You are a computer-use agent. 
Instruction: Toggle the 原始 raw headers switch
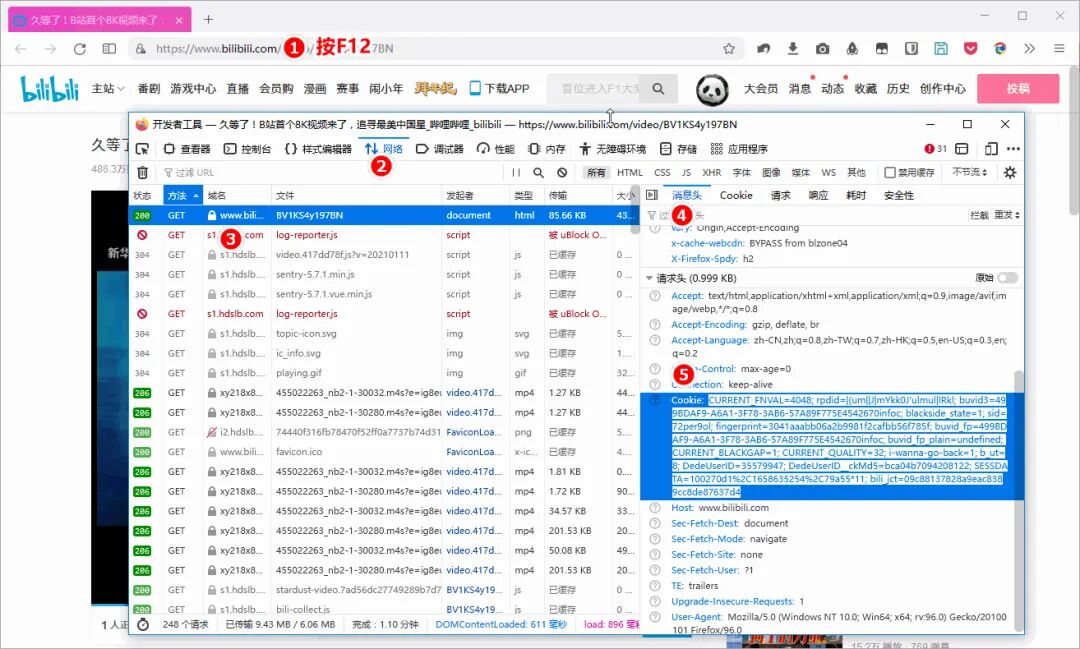[x=1007, y=278]
